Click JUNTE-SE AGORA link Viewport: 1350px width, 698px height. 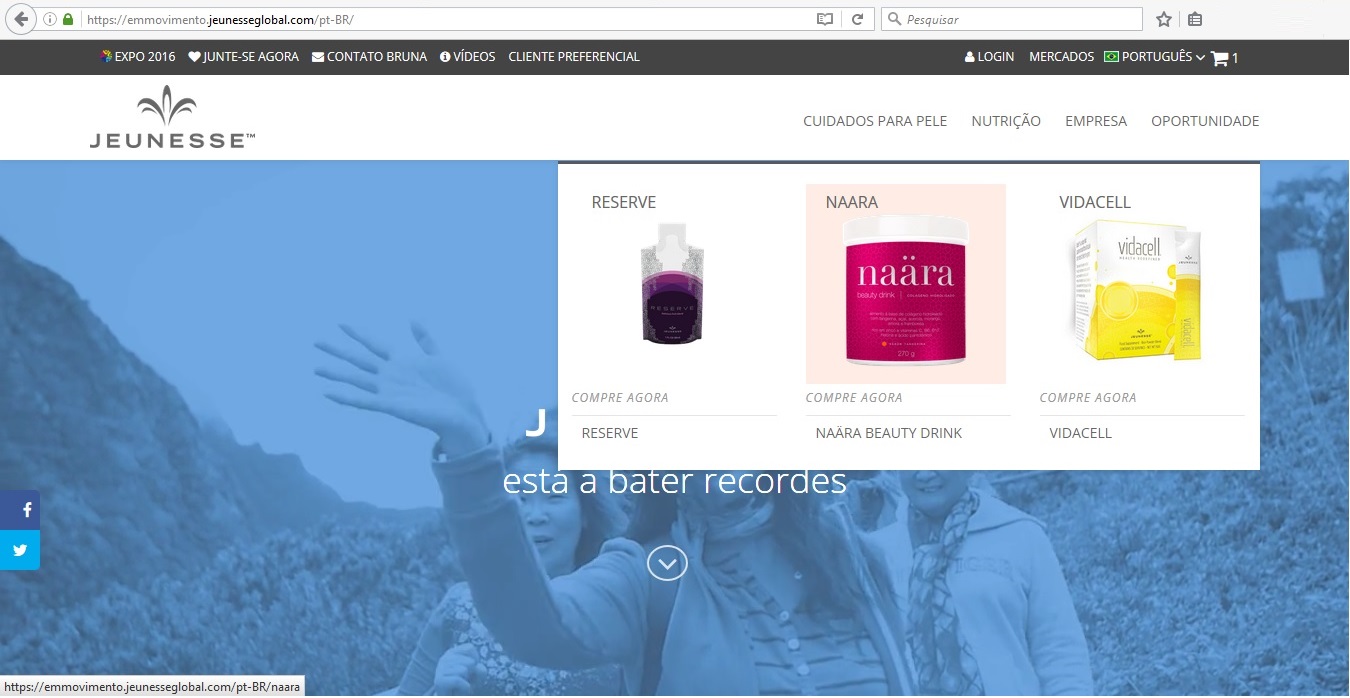pos(244,57)
